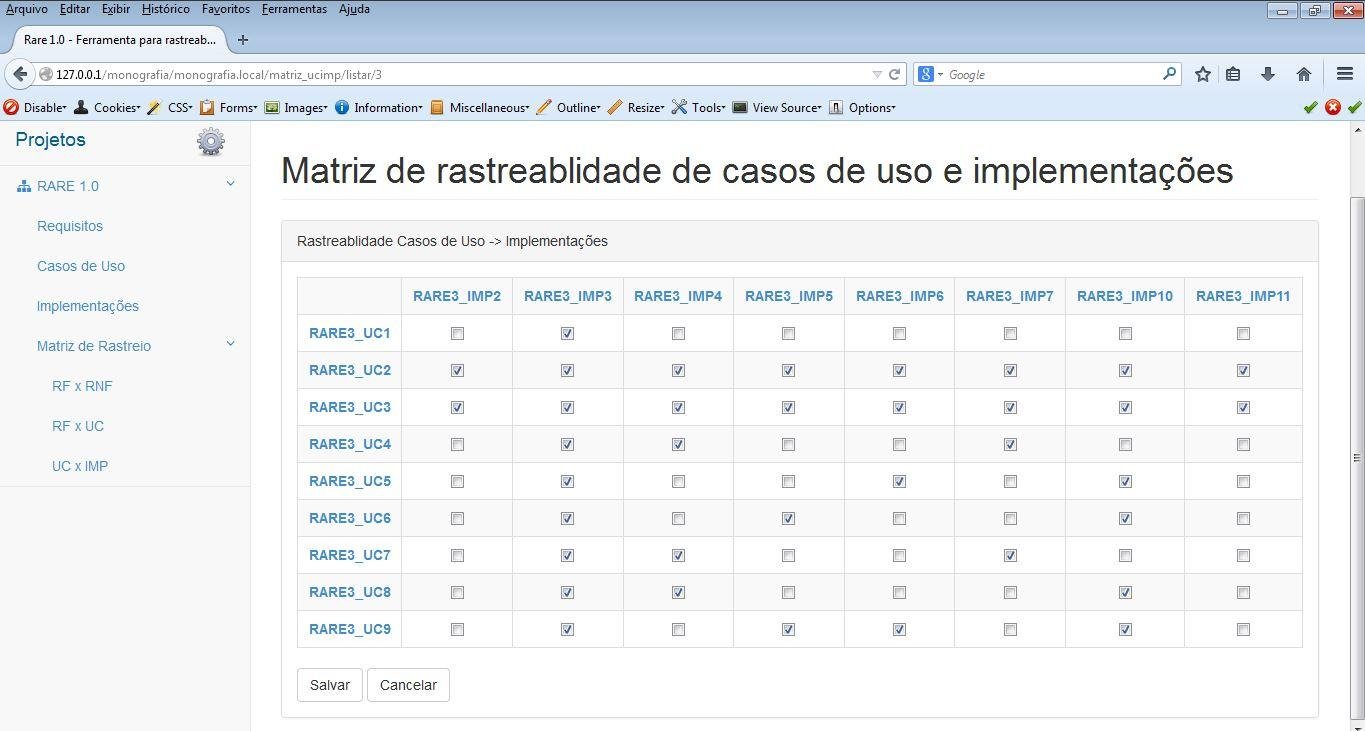Screen dimensions: 1365x731
Task: Open the Ferramentas menu
Action: pyautogui.click(x=294, y=9)
